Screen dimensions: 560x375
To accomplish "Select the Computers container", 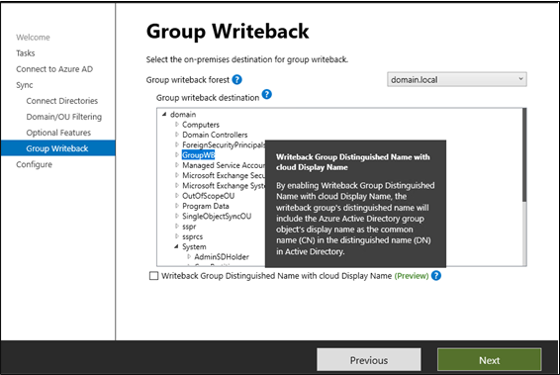I will [x=201, y=125].
